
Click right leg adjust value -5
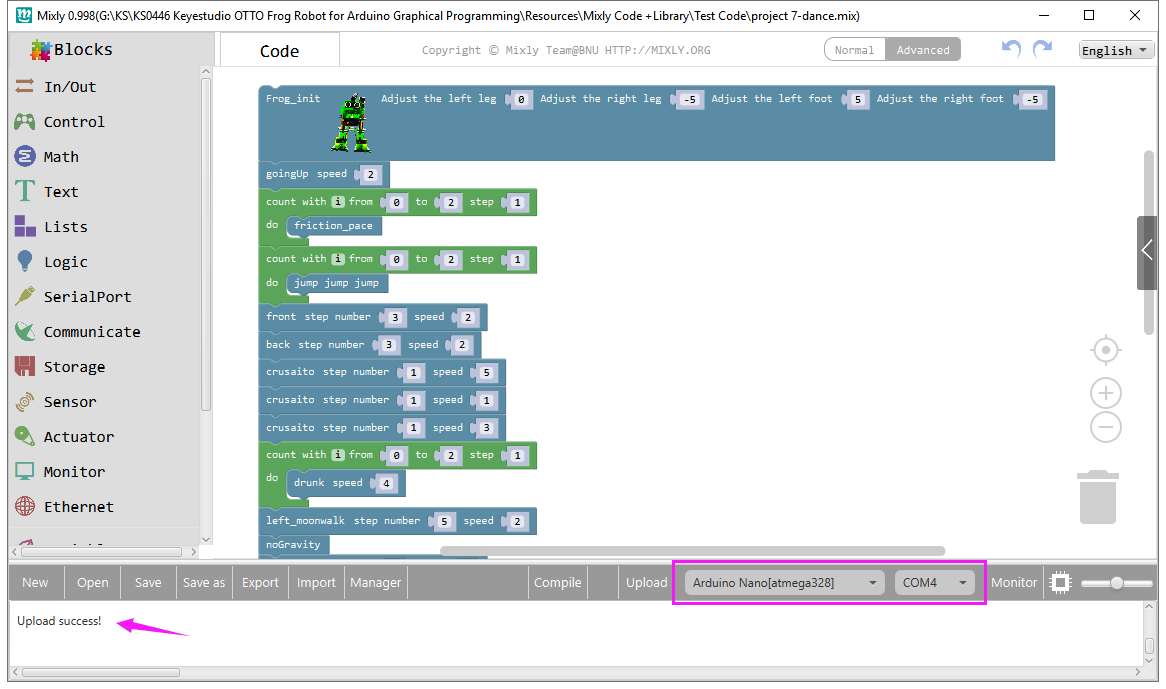690,100
